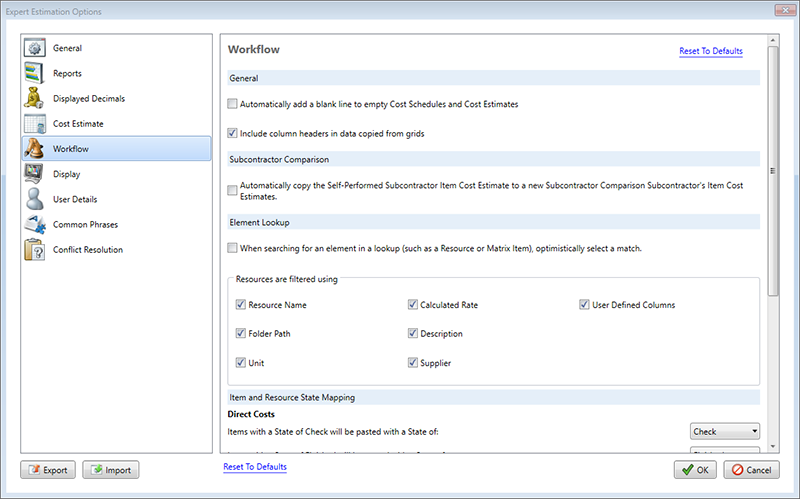
Task: Click the Reports chart icon
Action: pos(36,73)
